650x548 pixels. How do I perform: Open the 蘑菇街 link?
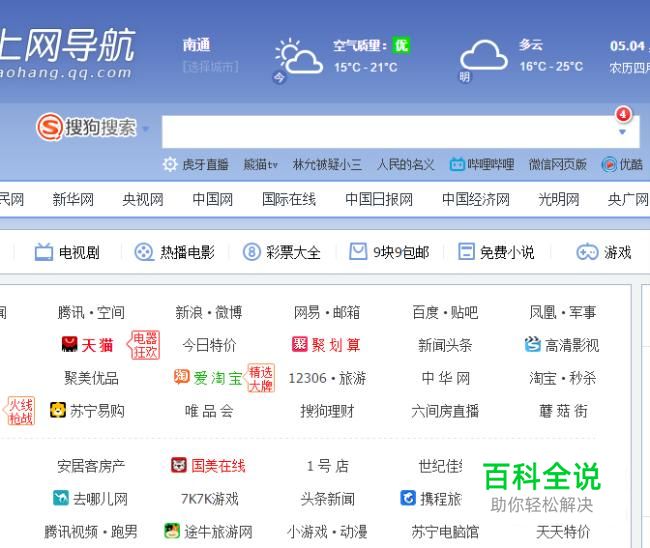click(x=563, y=411)
